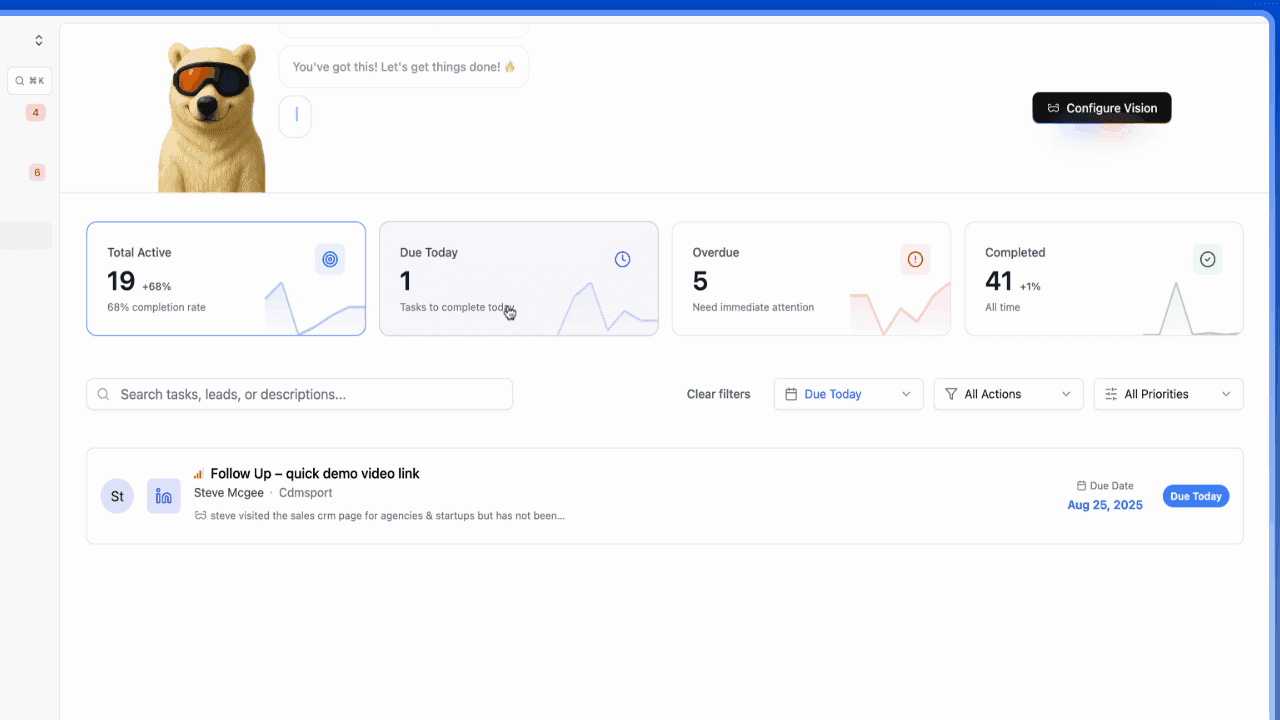Select the Due Today stats card
The height and width of the screenshot is (720, 1280).
tap(519, 278)
